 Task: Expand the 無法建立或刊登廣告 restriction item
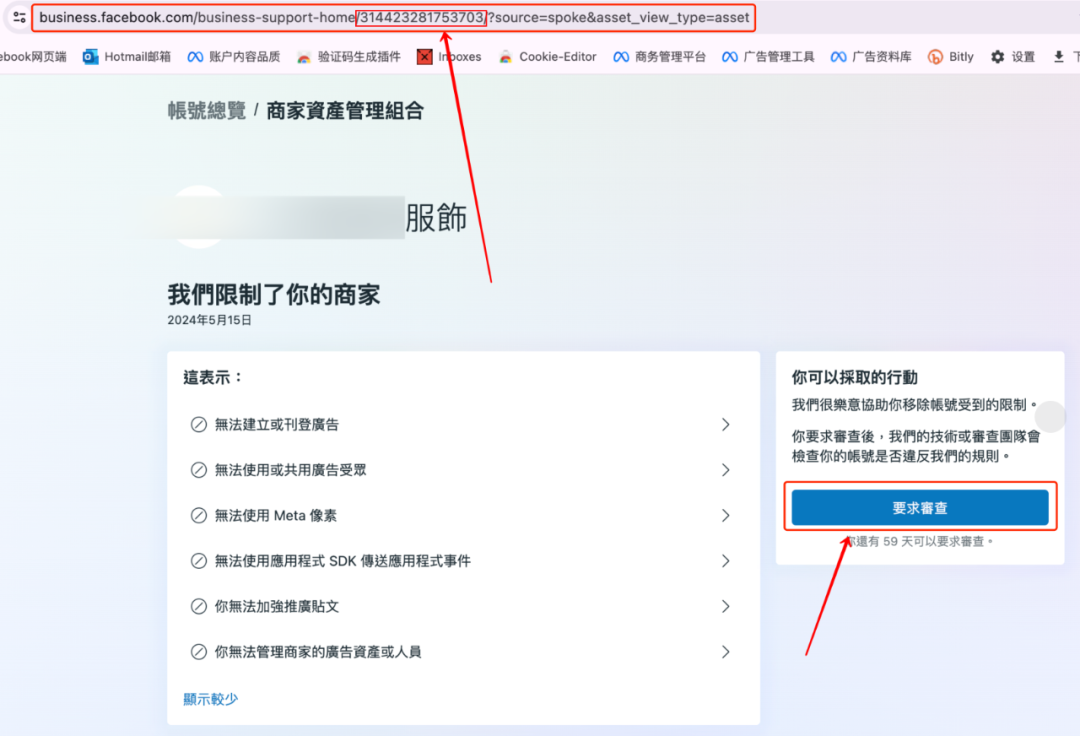[x=461, y=424]
